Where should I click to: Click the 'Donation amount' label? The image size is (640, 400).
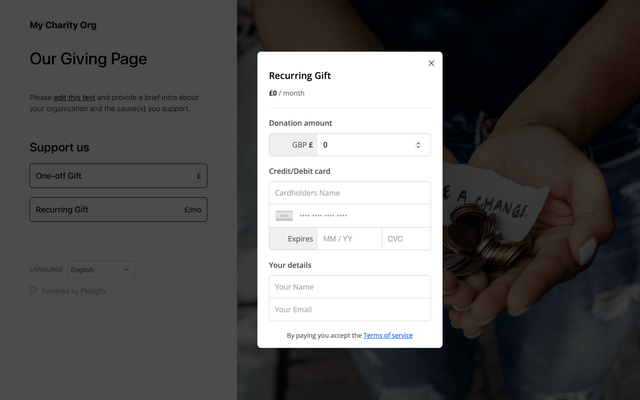tap(300, 123)
